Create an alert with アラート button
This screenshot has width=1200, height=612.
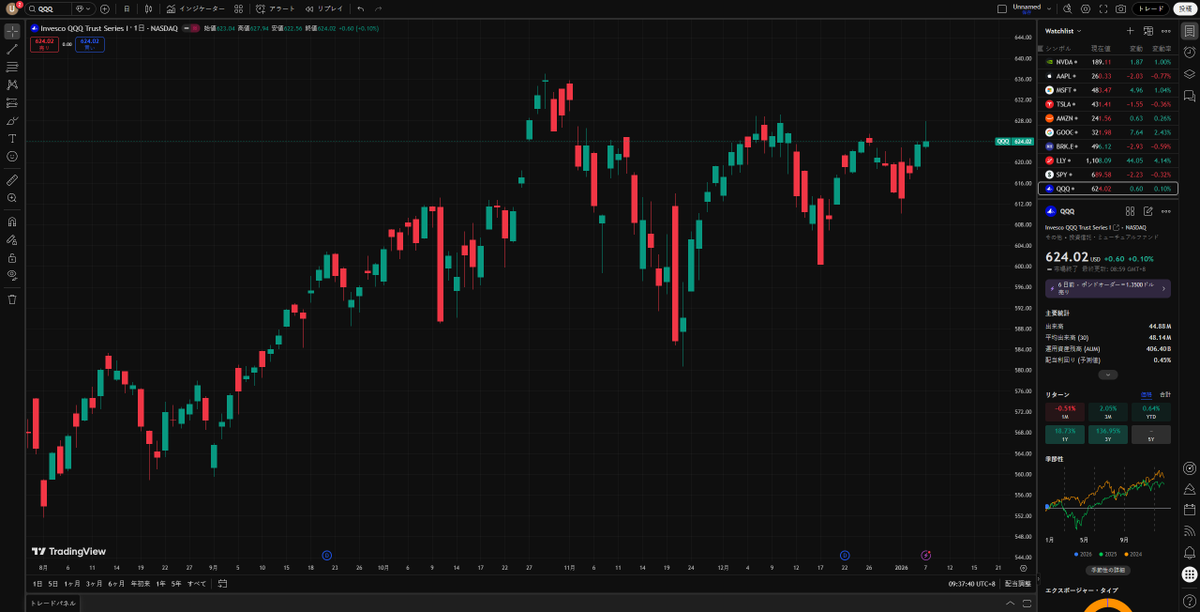pyautogui.click(x=275, y=9)
